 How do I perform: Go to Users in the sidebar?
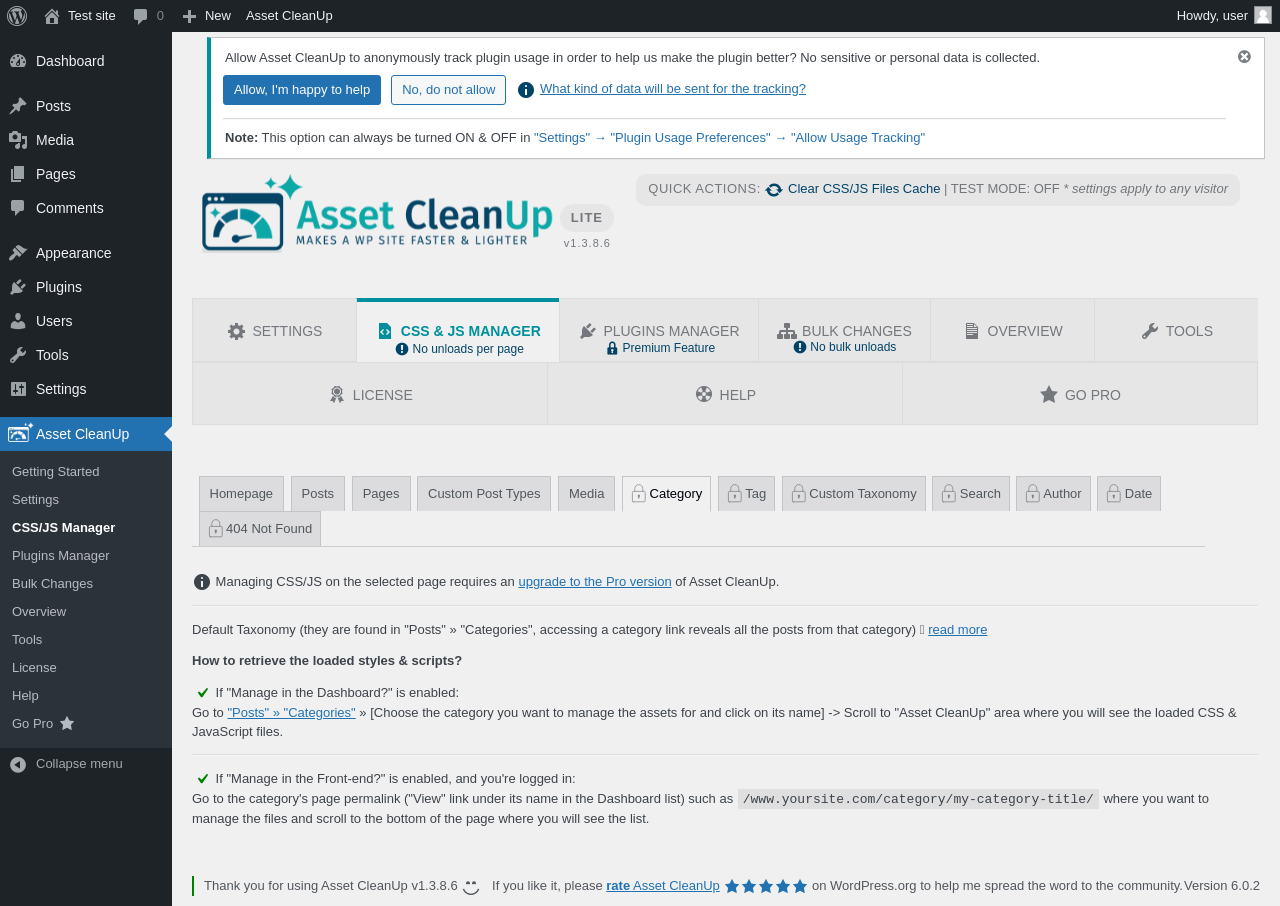[x=86, y=321]
